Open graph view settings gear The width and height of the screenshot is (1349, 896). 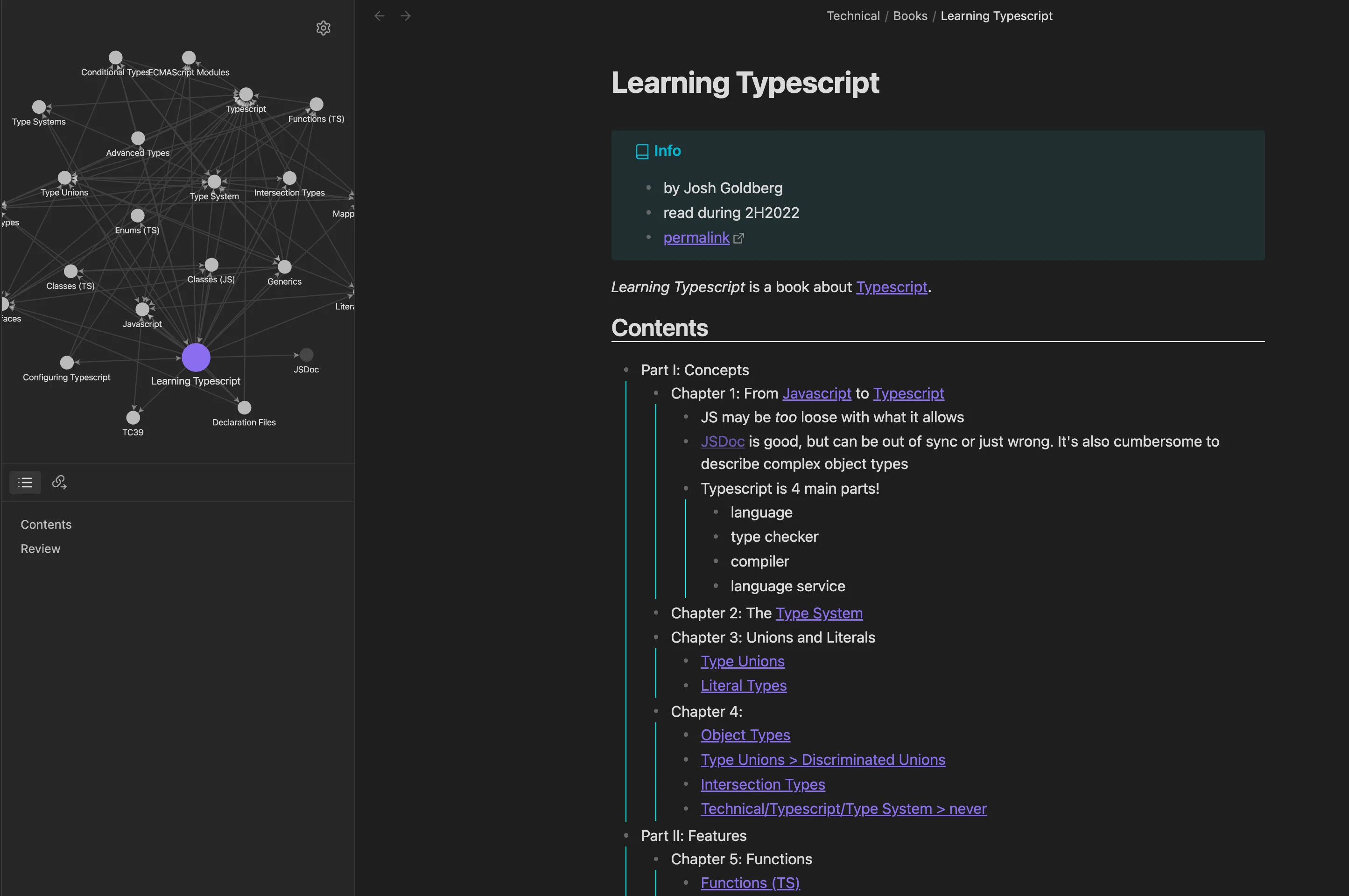(x=323, y=28)
